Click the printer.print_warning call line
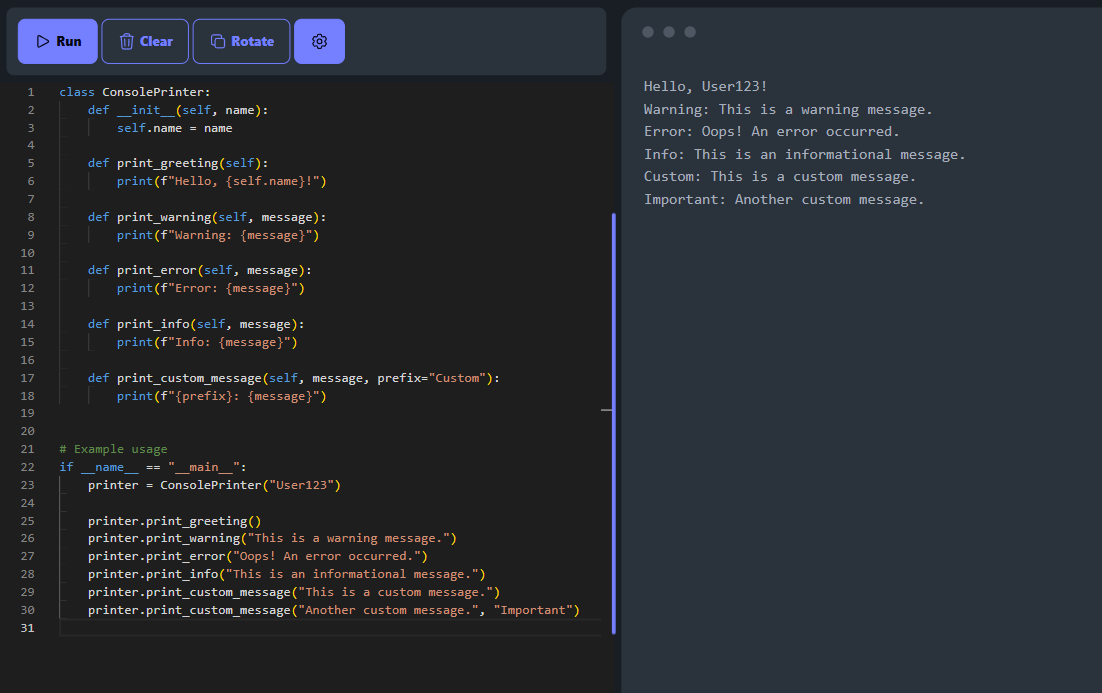Image resolution: width=1102 pixels, height=693 pixels. pyautogui.click(x=272, y=538)
